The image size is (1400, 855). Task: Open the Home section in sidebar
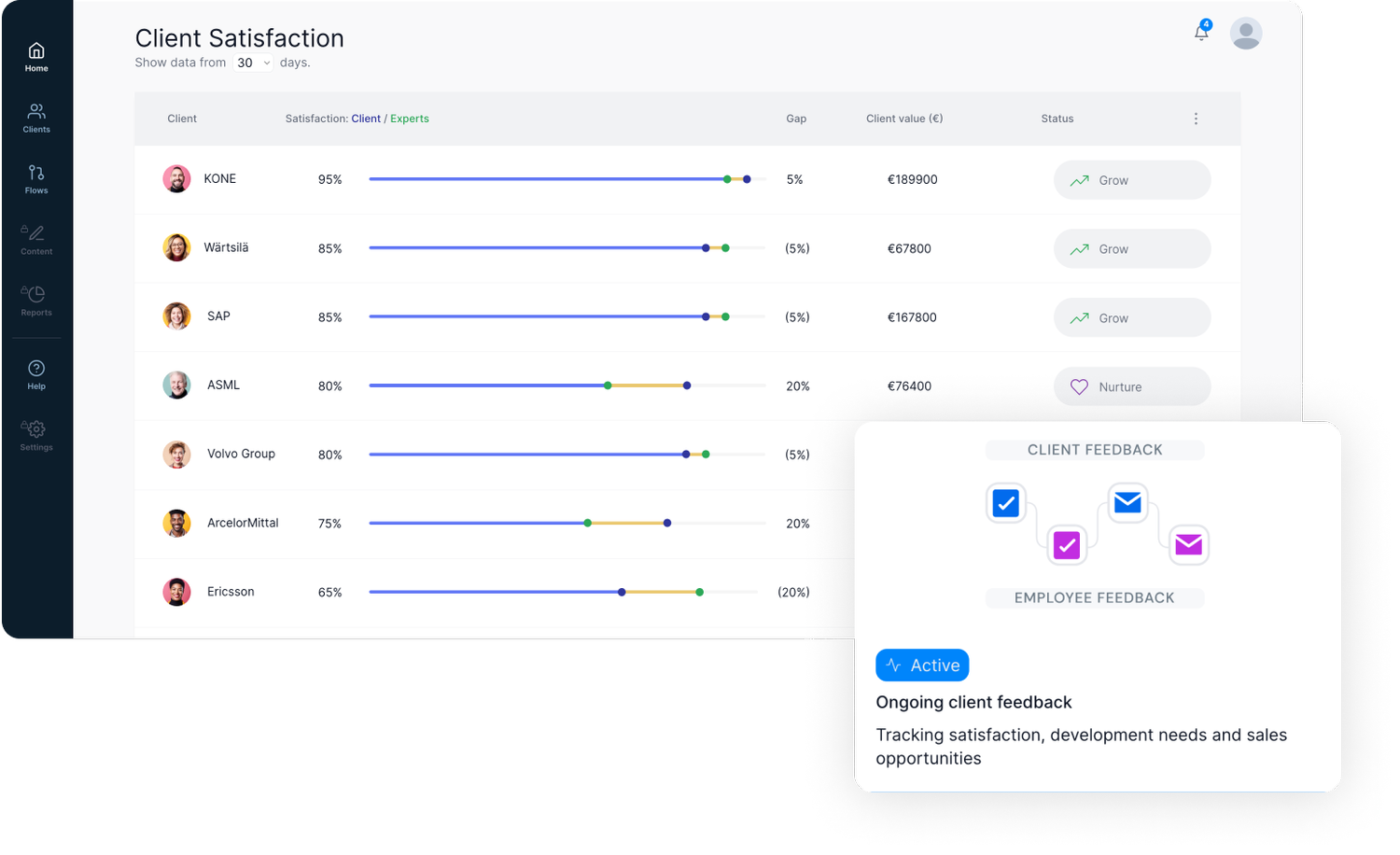pyautogui.click(x=36, y=57)
